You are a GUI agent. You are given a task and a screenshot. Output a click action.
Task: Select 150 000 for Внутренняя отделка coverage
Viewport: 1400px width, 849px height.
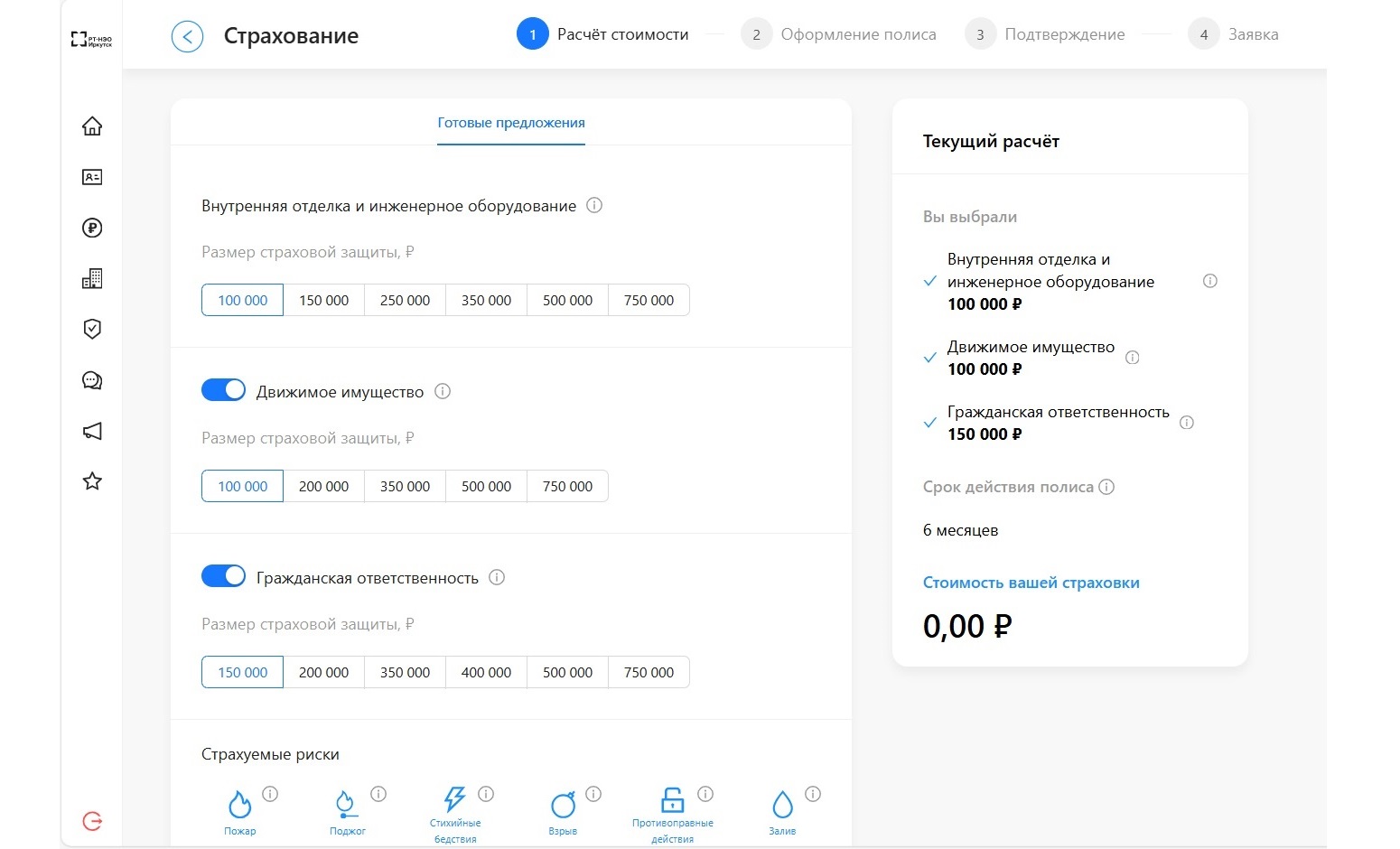pos(324,300)
